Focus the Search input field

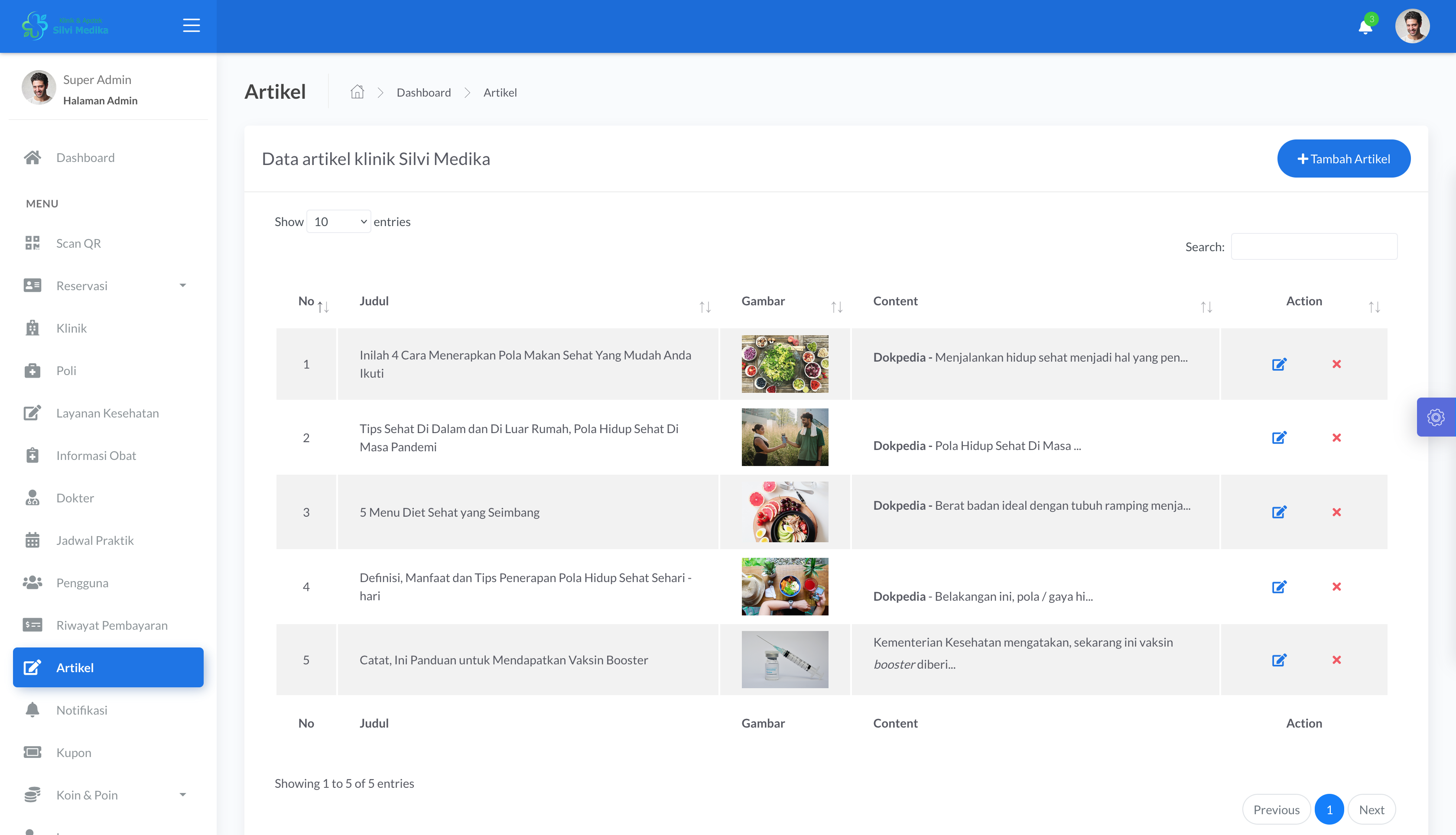[1314, 246]
